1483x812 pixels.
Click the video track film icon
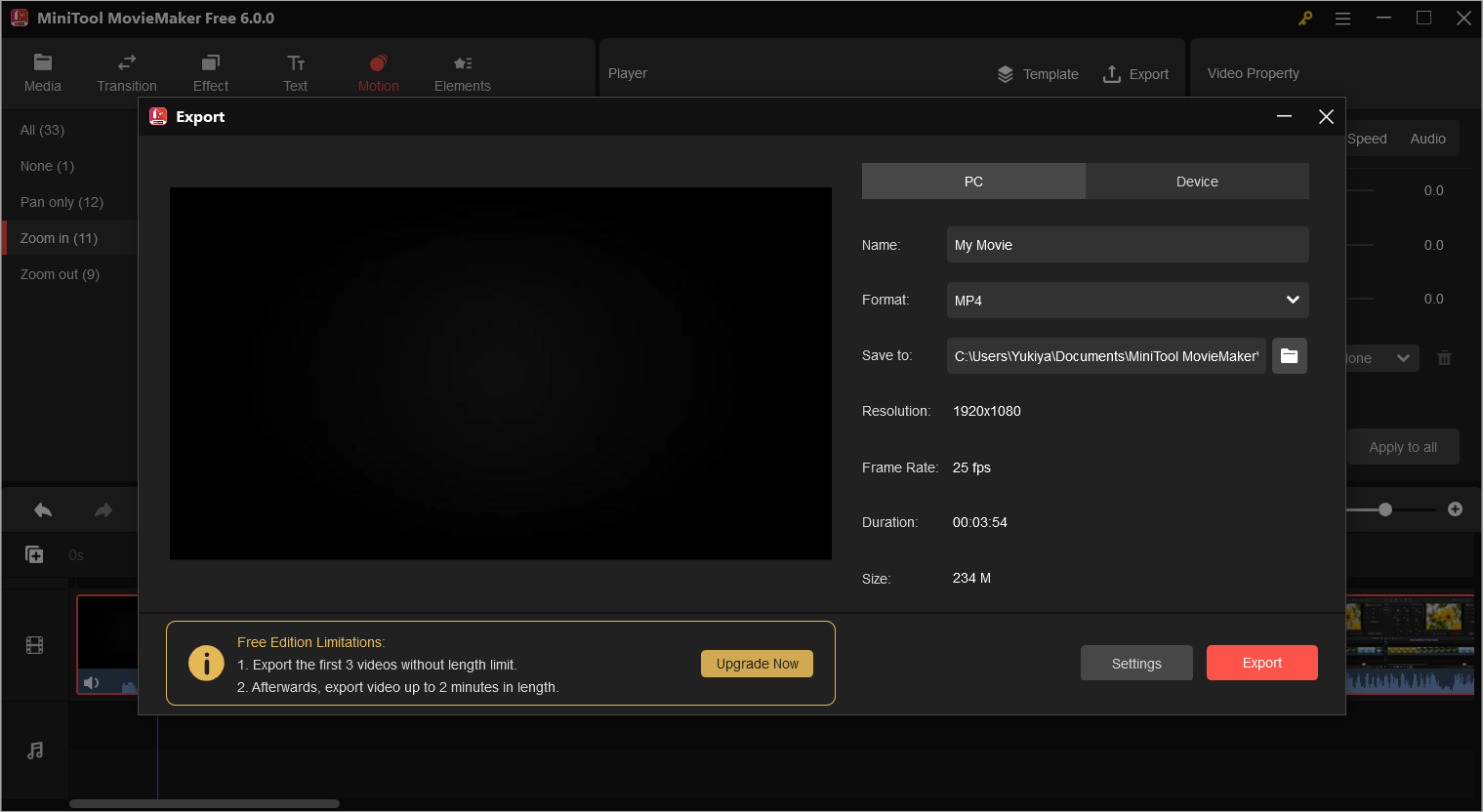point(35,645)
